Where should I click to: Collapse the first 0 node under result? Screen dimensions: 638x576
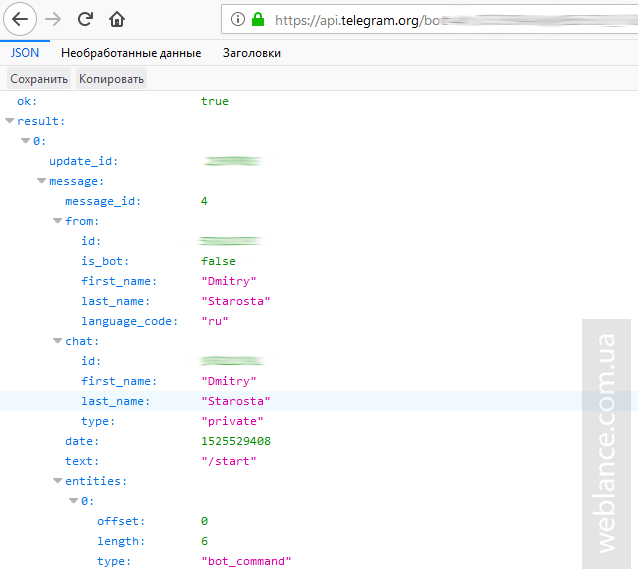point(26,141)
